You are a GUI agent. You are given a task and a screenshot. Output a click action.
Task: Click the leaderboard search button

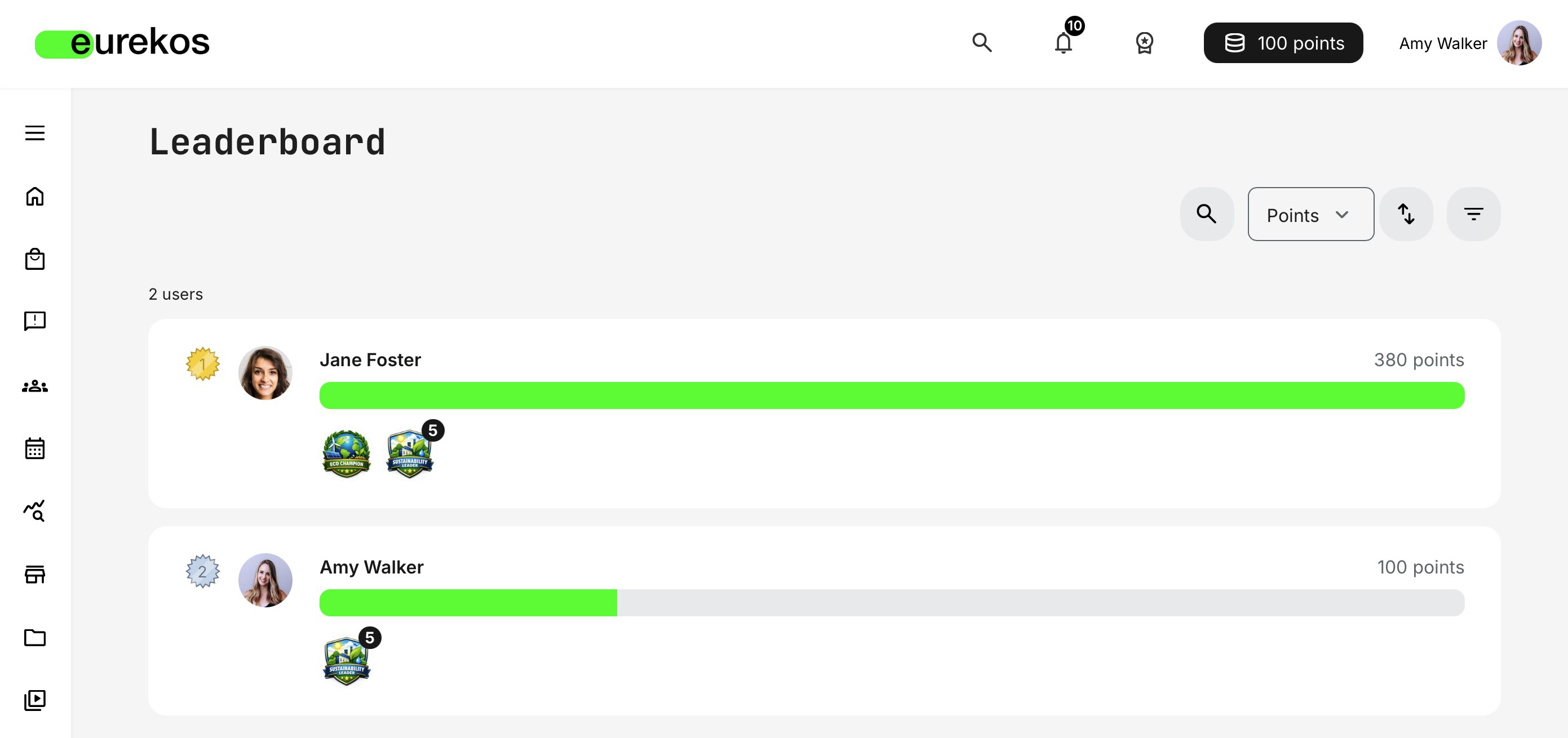click(1206, 214)
